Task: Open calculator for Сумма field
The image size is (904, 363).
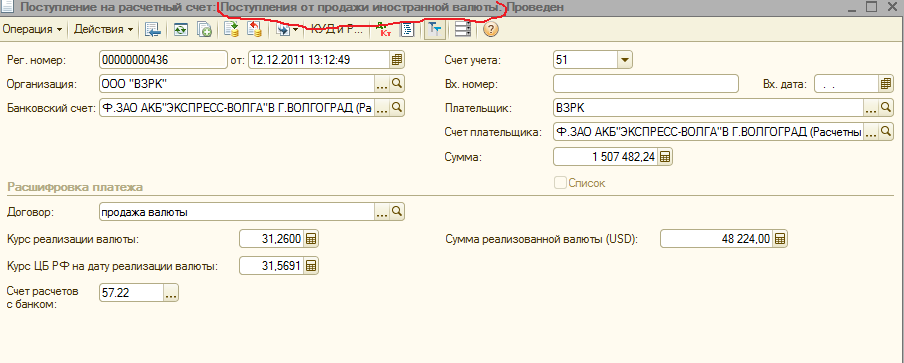Action: pyautogui.click(x=664, y=157)
